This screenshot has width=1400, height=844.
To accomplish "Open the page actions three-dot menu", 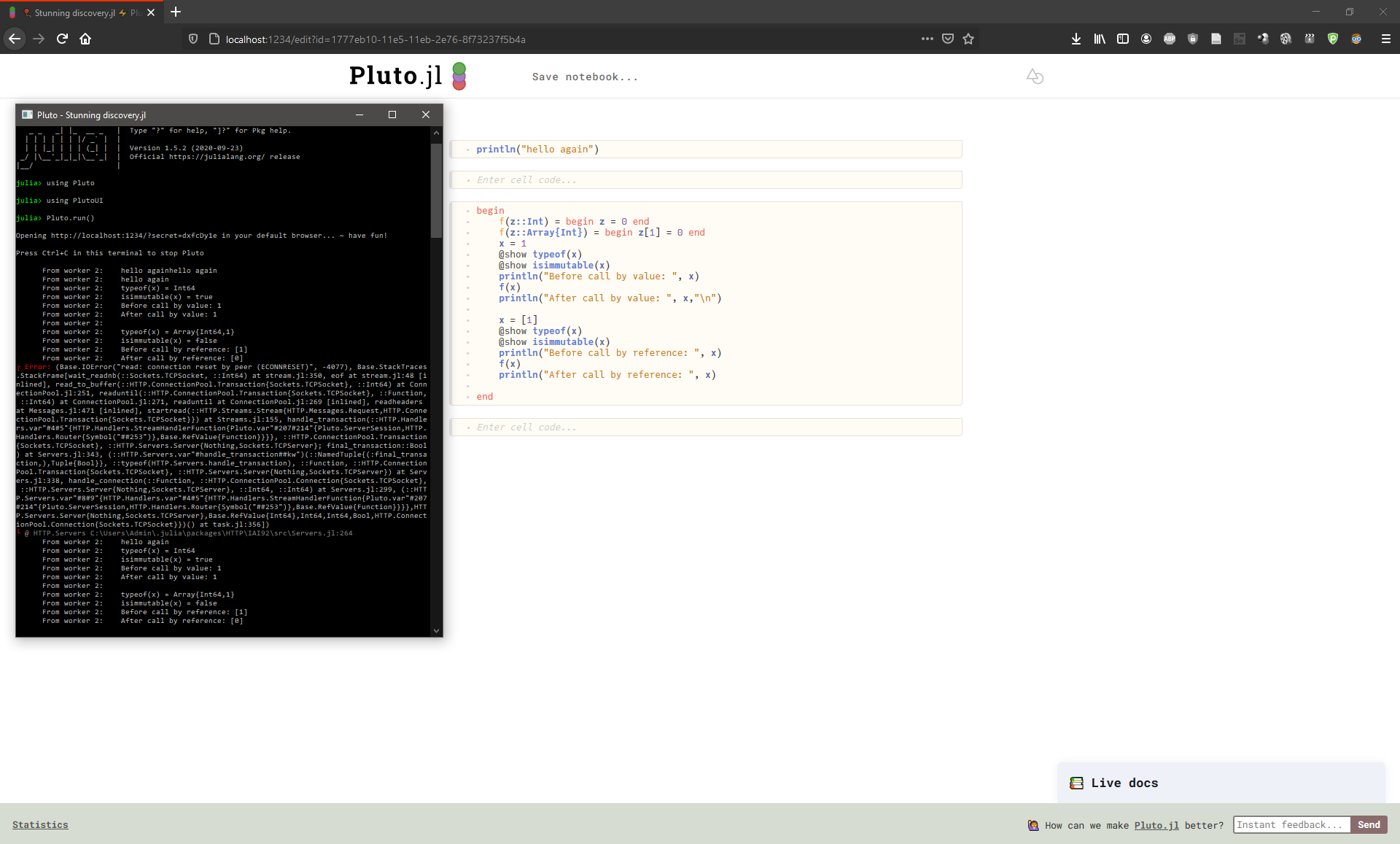I will tap(927, 39).
